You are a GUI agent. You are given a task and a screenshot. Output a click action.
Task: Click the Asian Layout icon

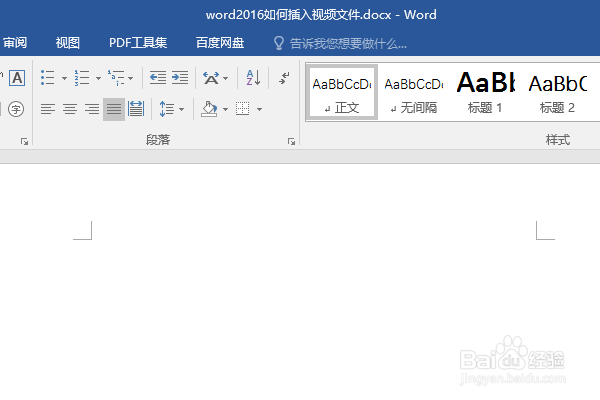[211, 78]
